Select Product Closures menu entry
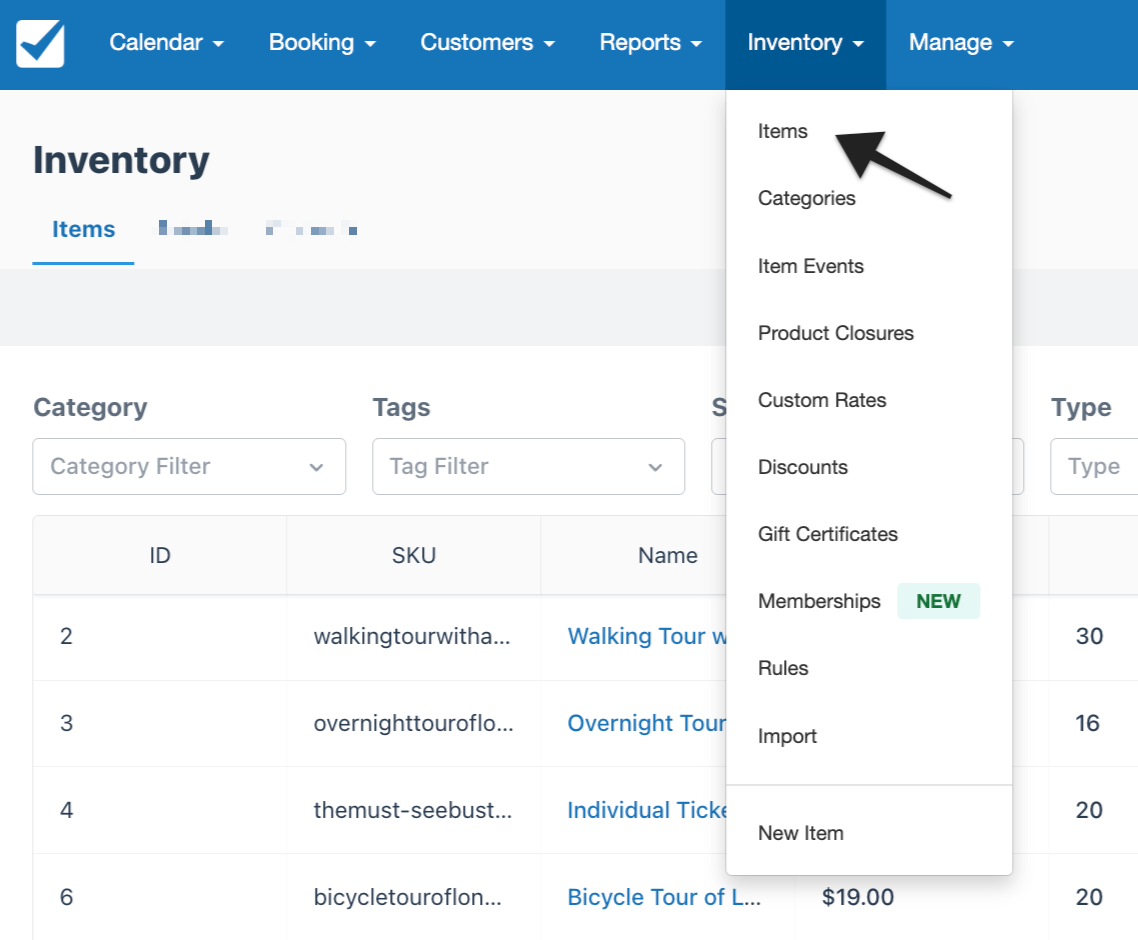The image size is (1138, 940). [835, 333]
